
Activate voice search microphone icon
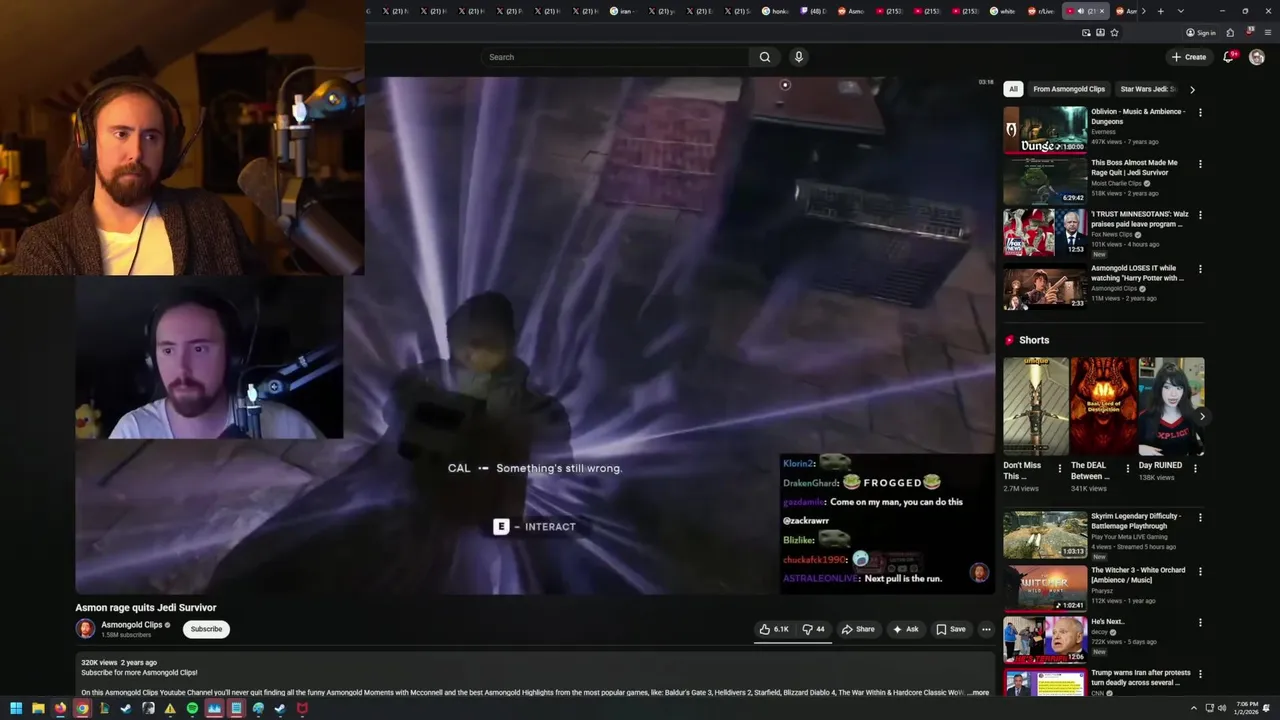[798, 57]
